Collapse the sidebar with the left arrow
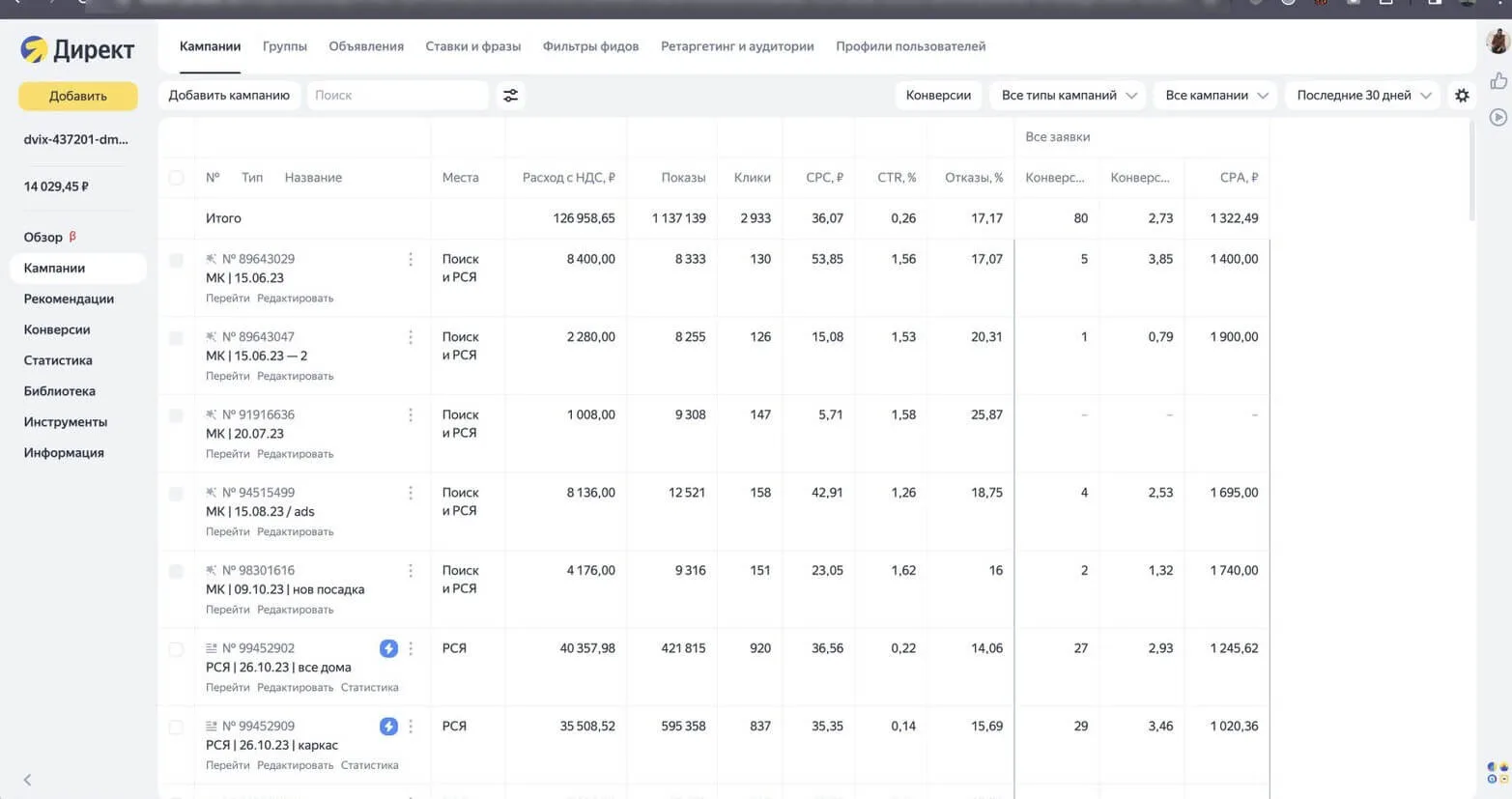Viewport: 1512px width, 799px height. pos(27,780)
